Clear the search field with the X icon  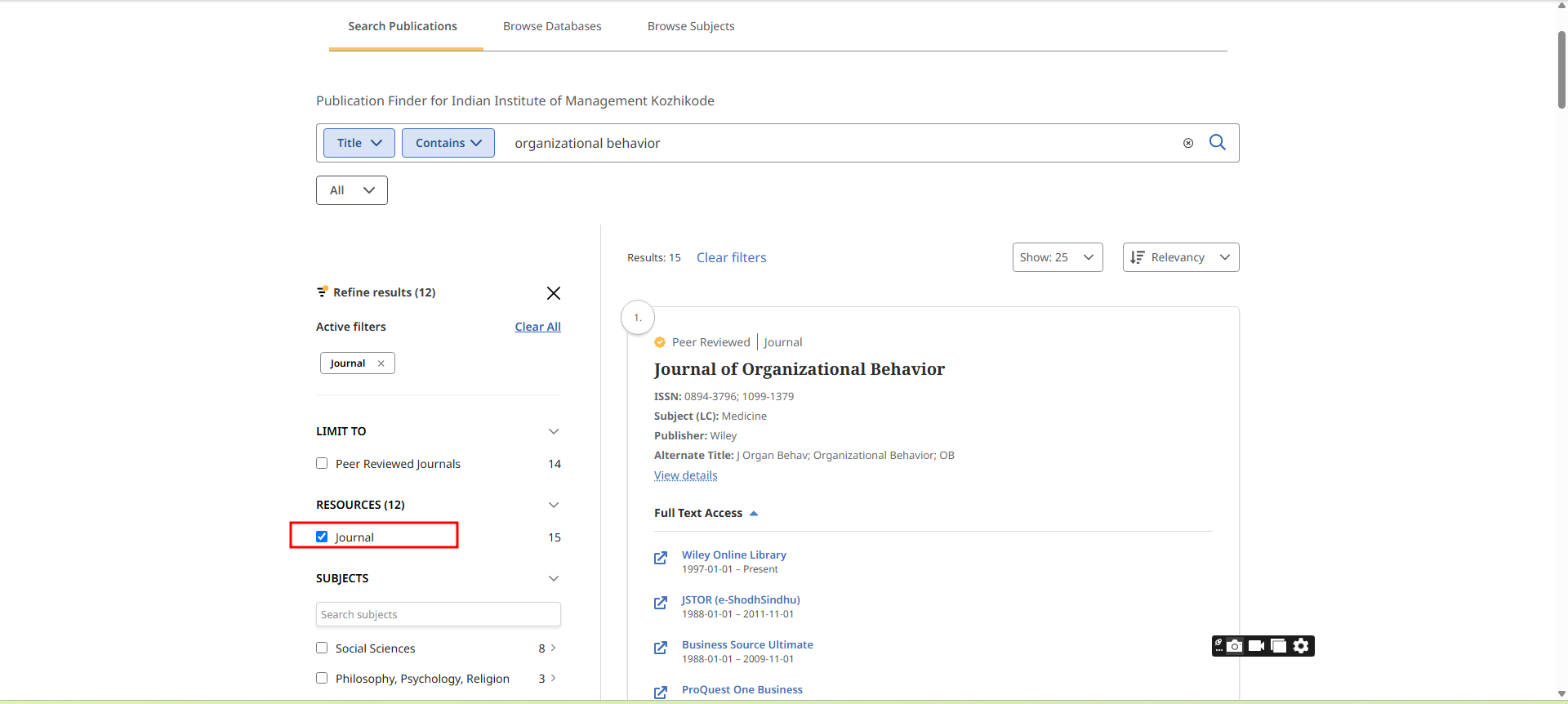[x=1188, y=143]
